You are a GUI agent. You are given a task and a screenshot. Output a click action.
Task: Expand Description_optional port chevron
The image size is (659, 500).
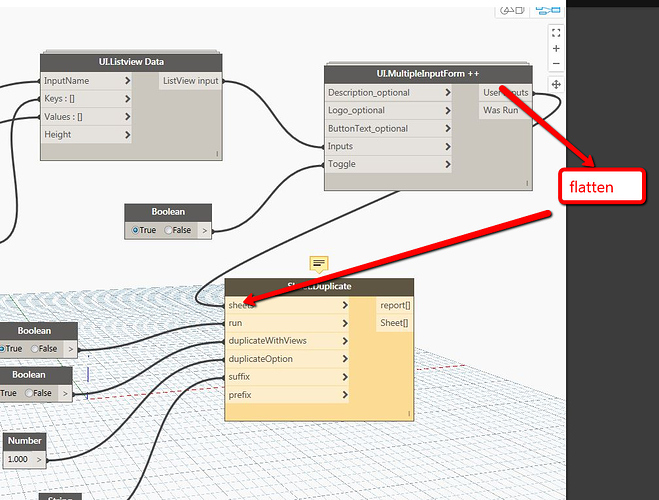pos(448,92)
